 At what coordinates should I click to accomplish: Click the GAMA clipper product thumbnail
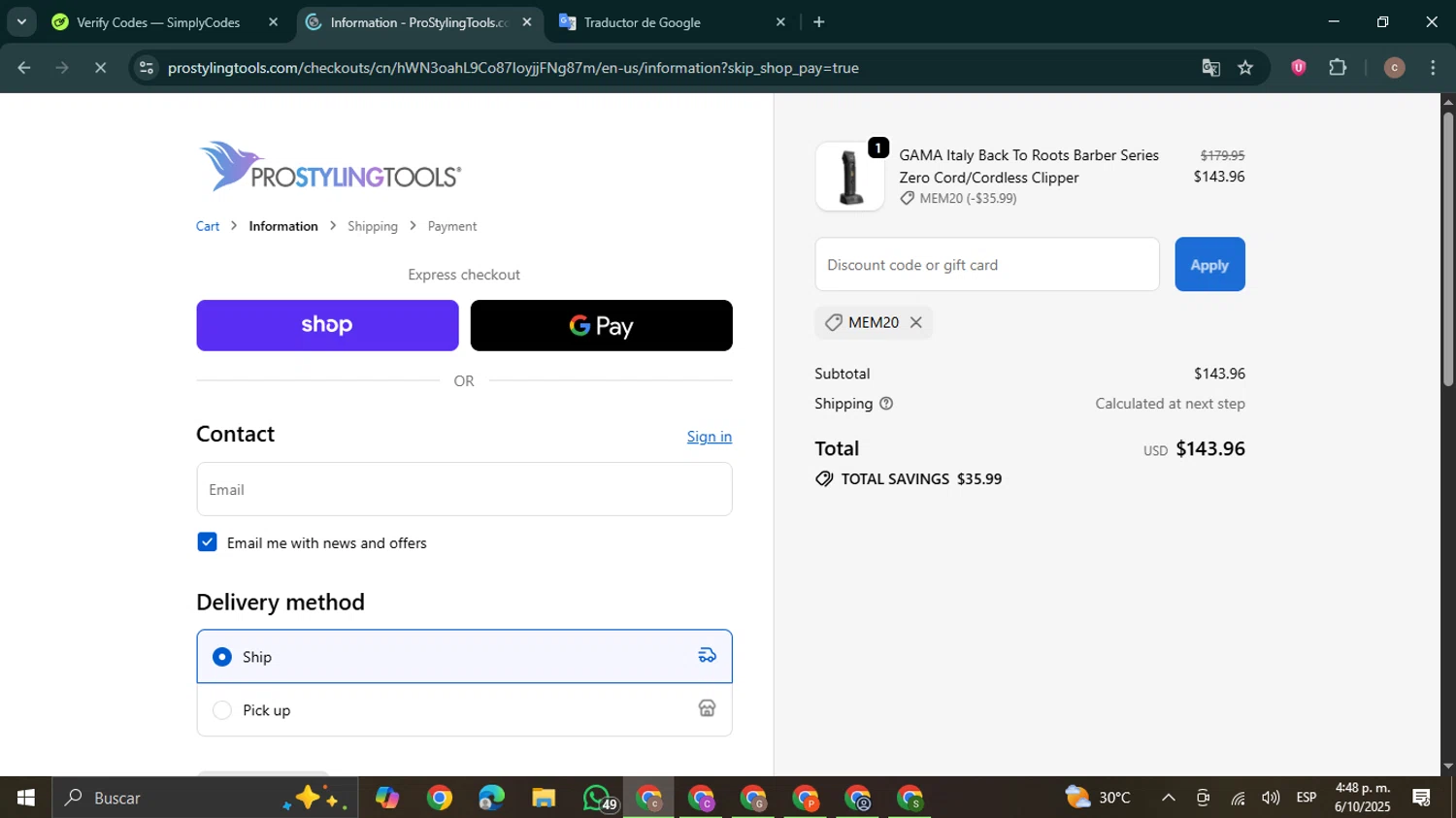pyautogui.click(x=849, y=177)
